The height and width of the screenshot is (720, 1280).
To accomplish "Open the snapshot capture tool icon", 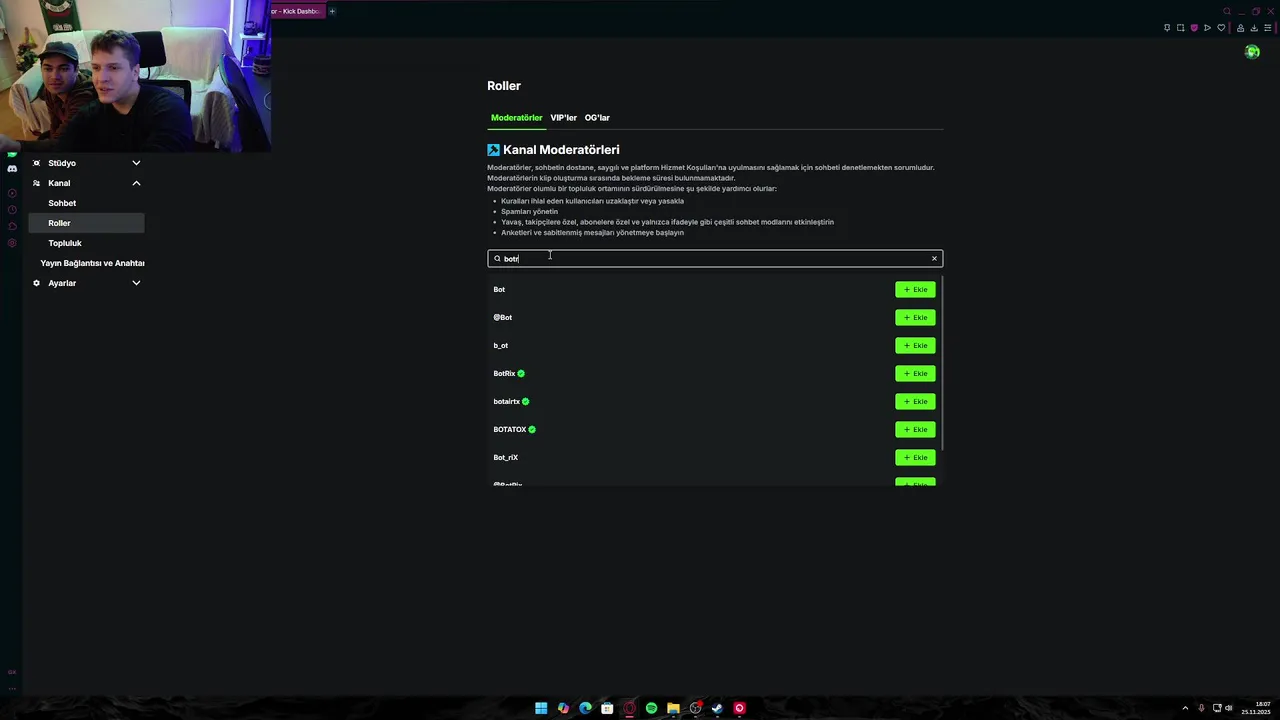I will [x=1180, y=28].
